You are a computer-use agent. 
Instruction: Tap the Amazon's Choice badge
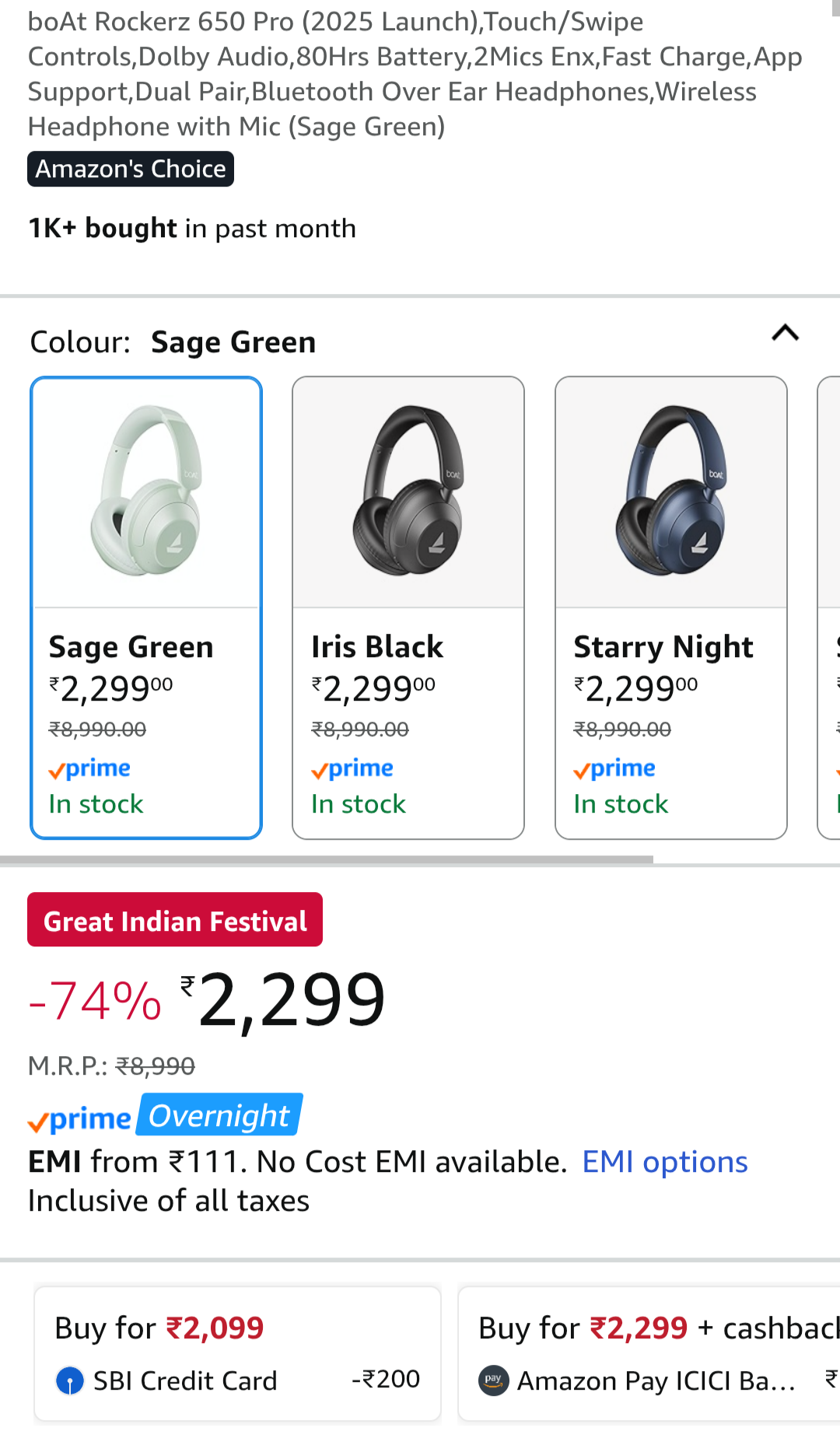(x=131, y=169)
